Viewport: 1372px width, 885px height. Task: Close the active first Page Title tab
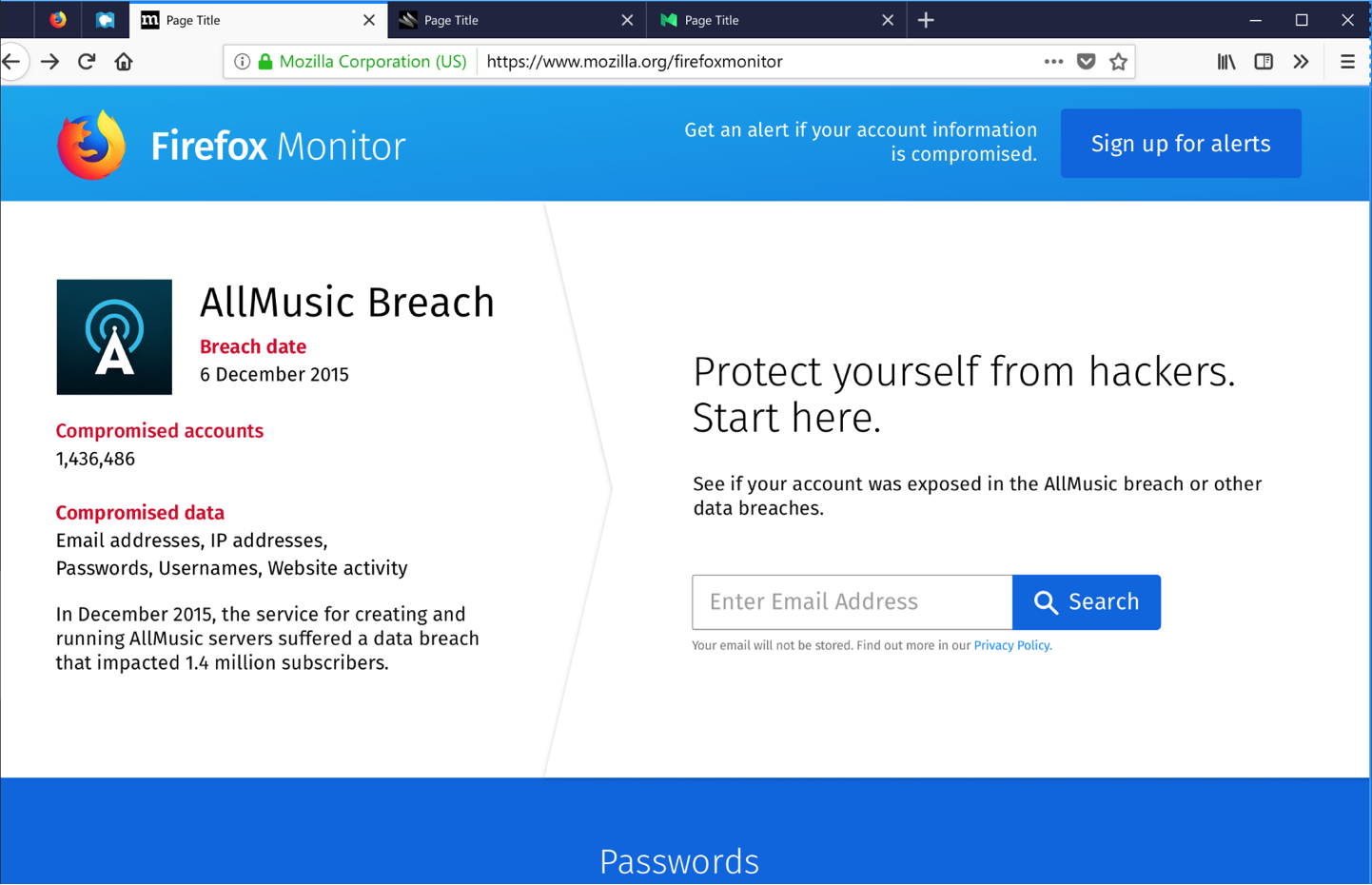[x=369, y=20]
